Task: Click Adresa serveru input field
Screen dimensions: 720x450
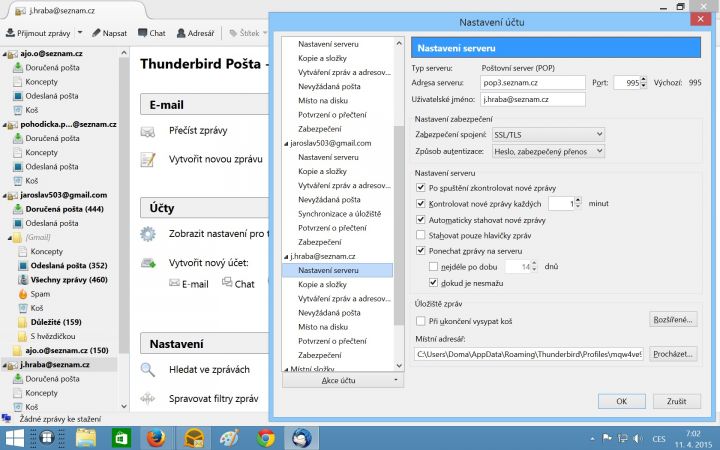Action: [533, 83]
